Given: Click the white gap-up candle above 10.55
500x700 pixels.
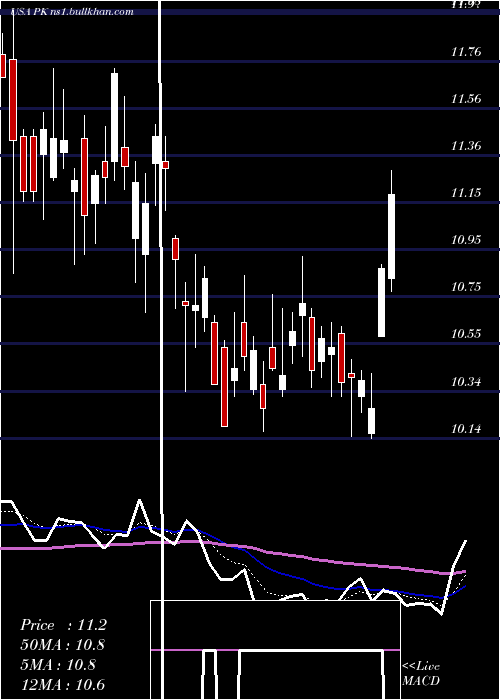Looking at the screenshot, I should (x=382, y=302).
